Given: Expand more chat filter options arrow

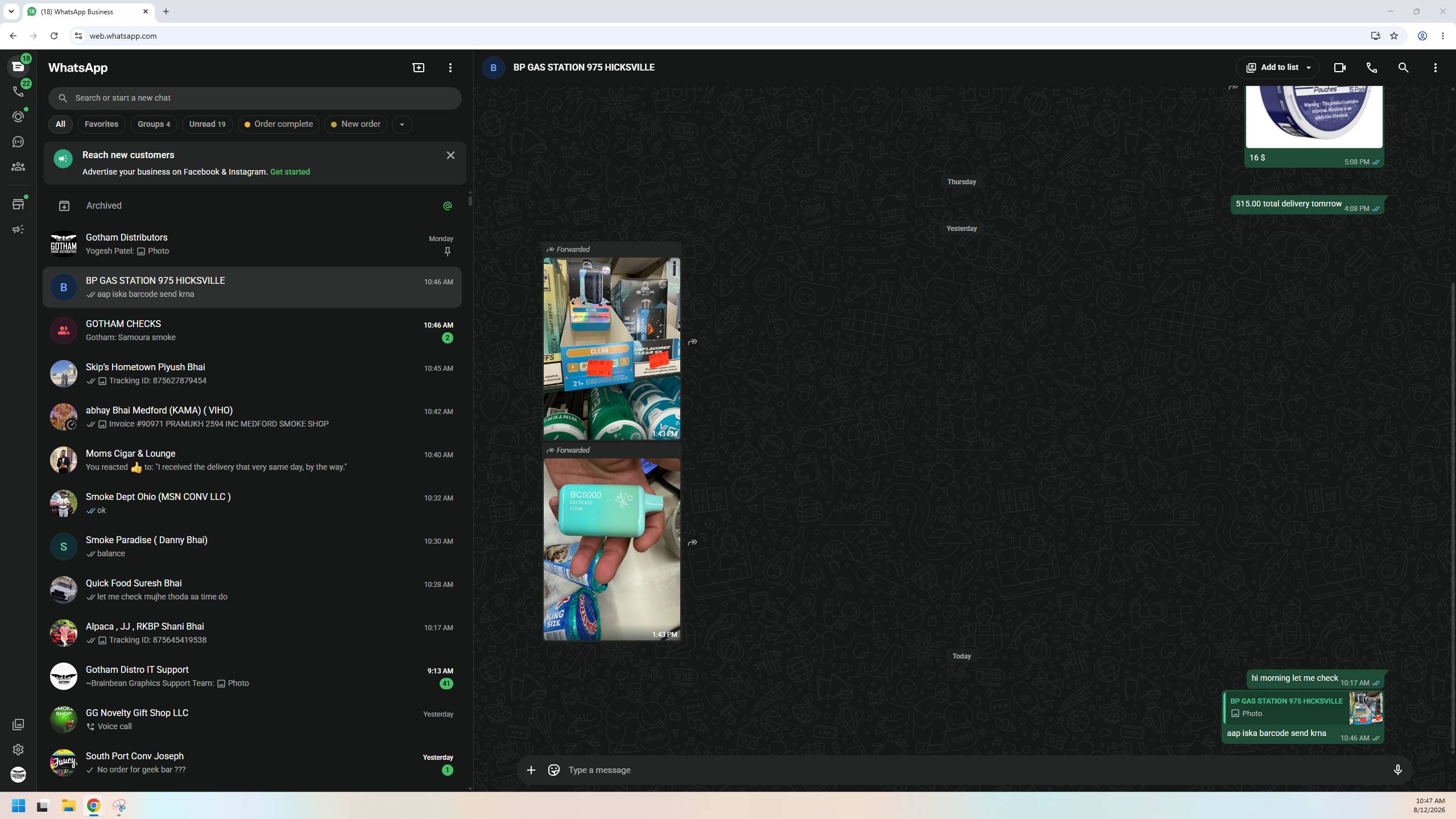Looking at the screenshot, I should point(402,125).
